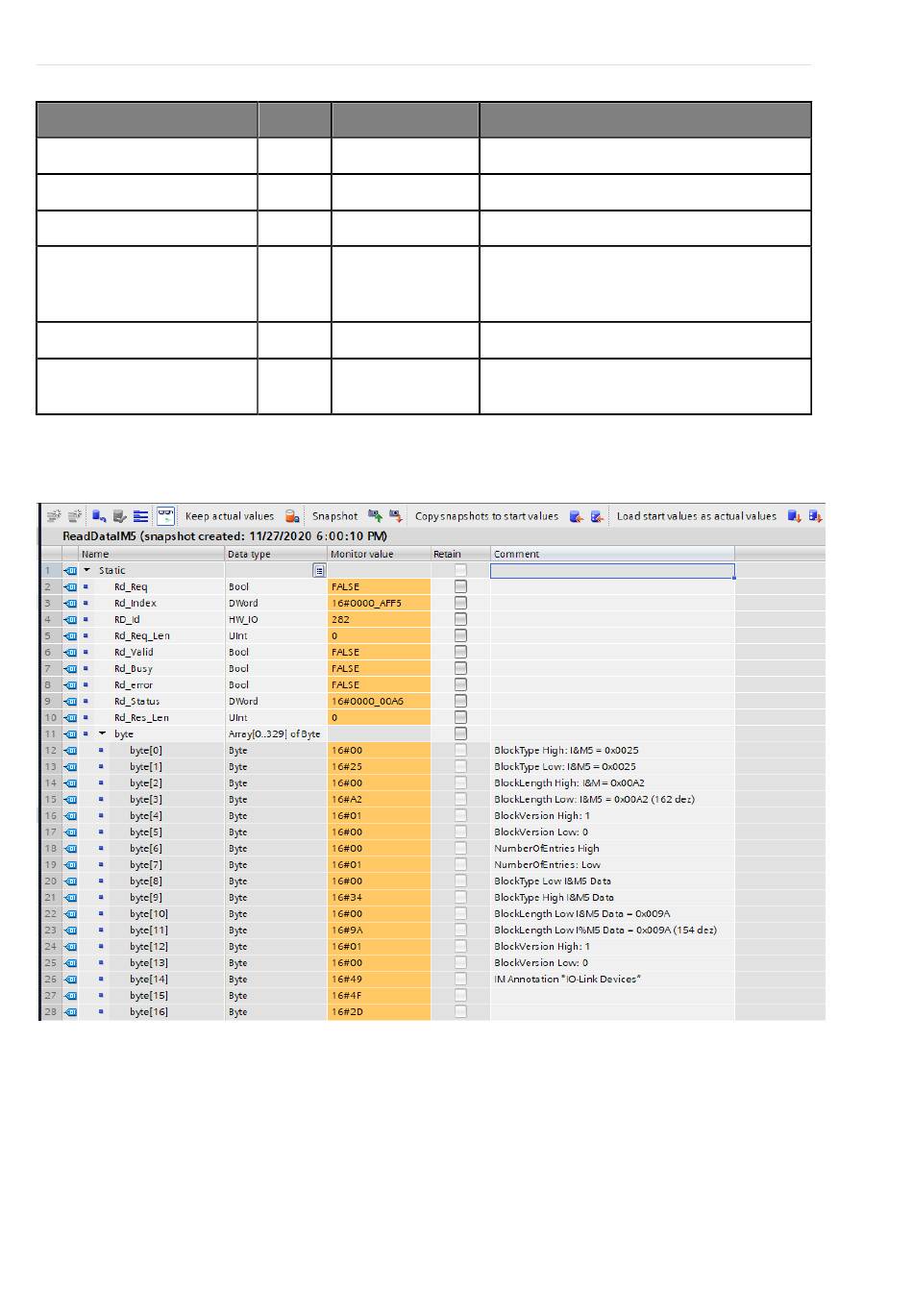The image size is (913, 1316).
Task: Click the second grayed toolbar icon
Action: [74, 516]
